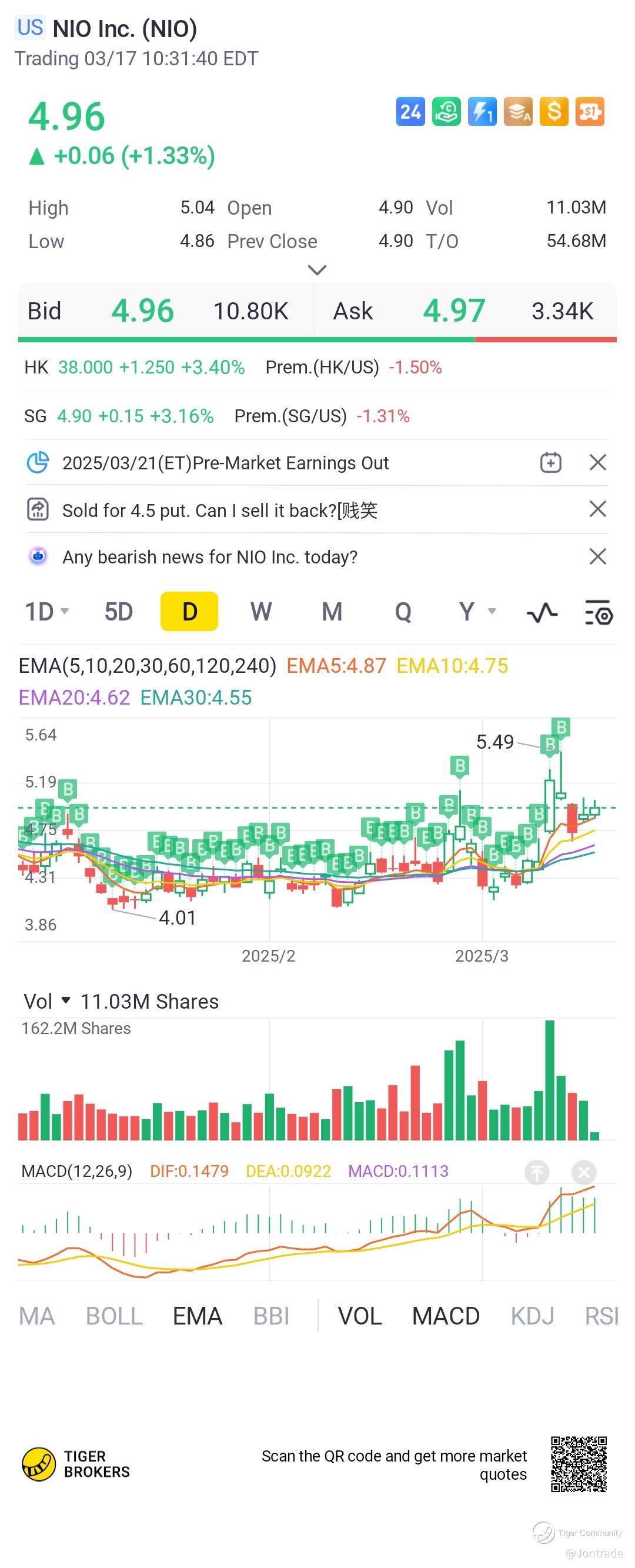This screenshot has height=1568, width=635.
Task: Open the blue 24-hour trading icon
Action: point(410,111)
